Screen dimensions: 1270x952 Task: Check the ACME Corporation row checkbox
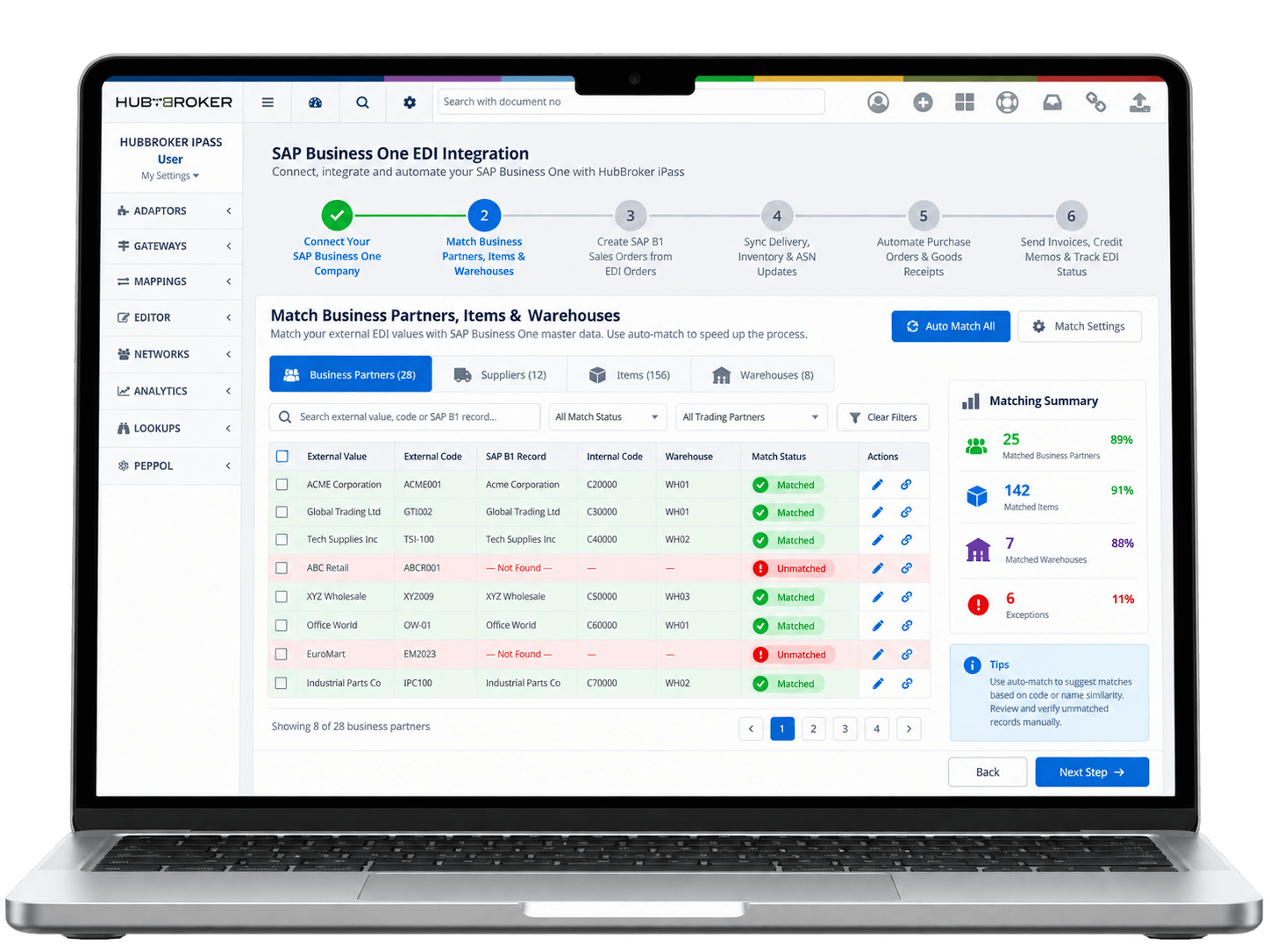[282, 485]
